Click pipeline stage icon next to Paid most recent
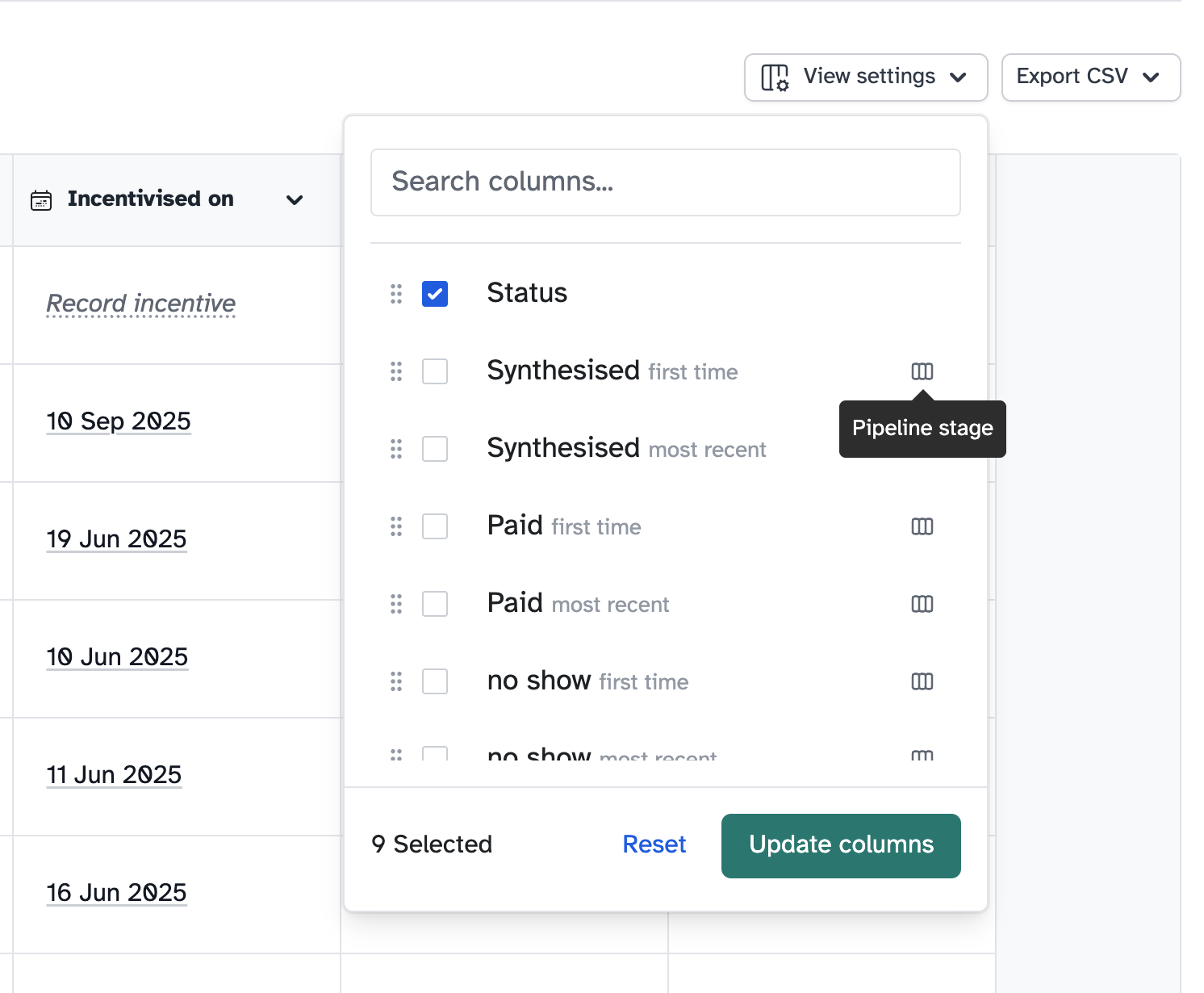Screen dimensions: 1204x993 pyautogui.click(x=922, y=604)
